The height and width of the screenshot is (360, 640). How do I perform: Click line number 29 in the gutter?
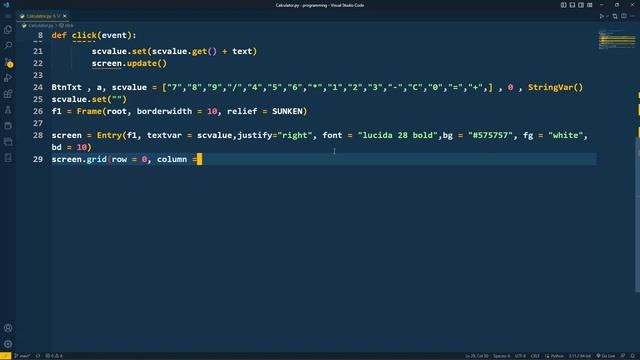click(x=38, y=159)
